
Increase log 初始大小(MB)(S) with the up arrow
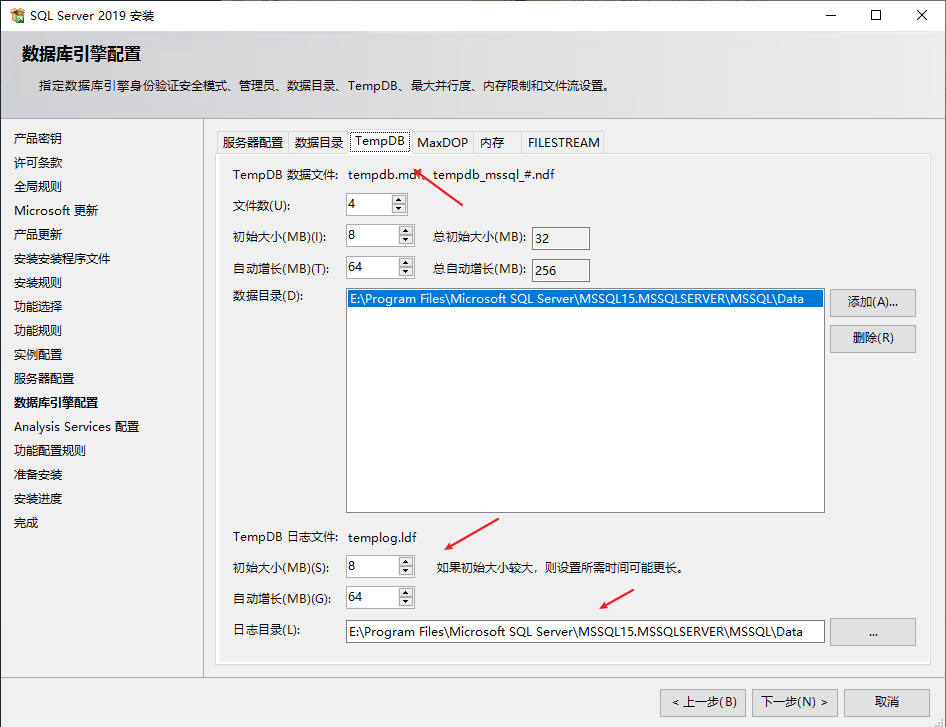[x=406, y=562]
